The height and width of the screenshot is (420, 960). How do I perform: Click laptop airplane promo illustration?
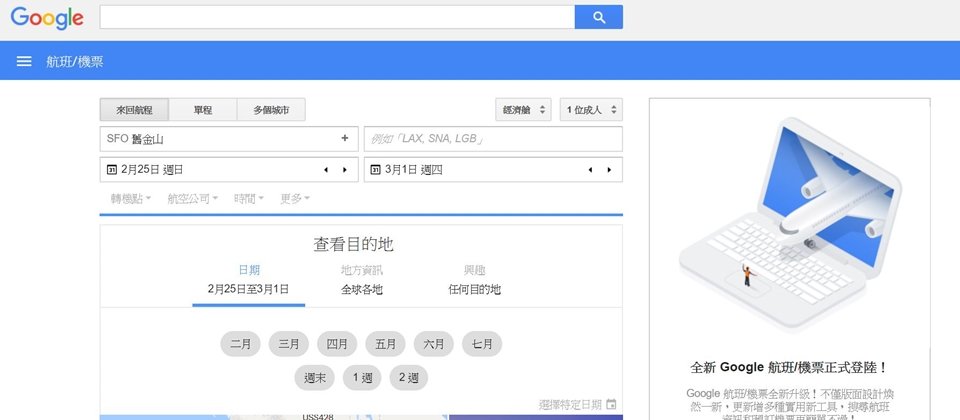pyautogui.click(x=790, y=223)
